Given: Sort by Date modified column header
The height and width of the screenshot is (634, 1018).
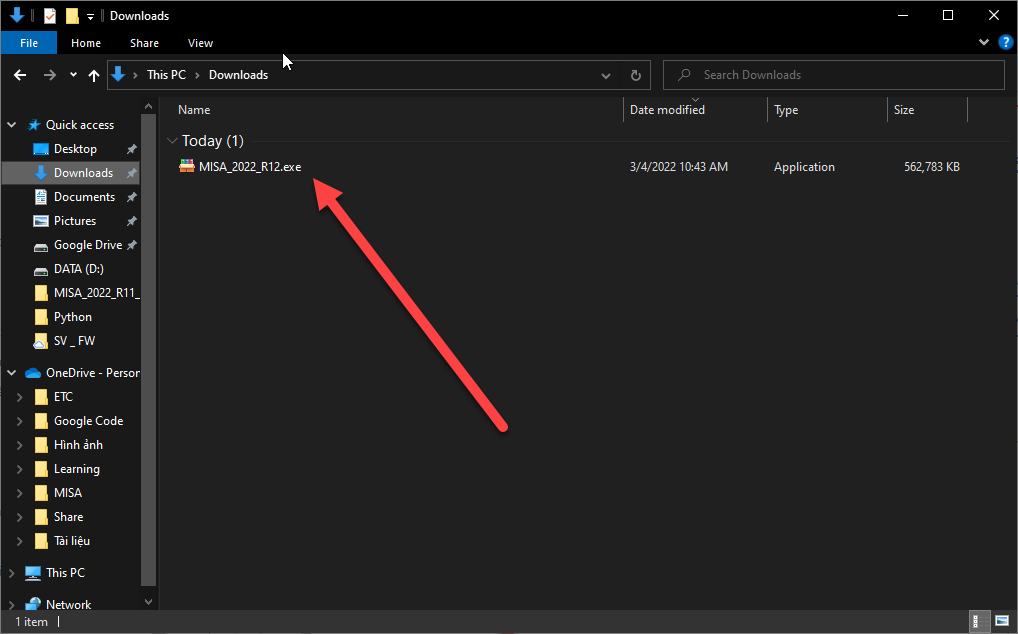Looking at the screenshot, I should pyautogui.click(x=667, y=110).
